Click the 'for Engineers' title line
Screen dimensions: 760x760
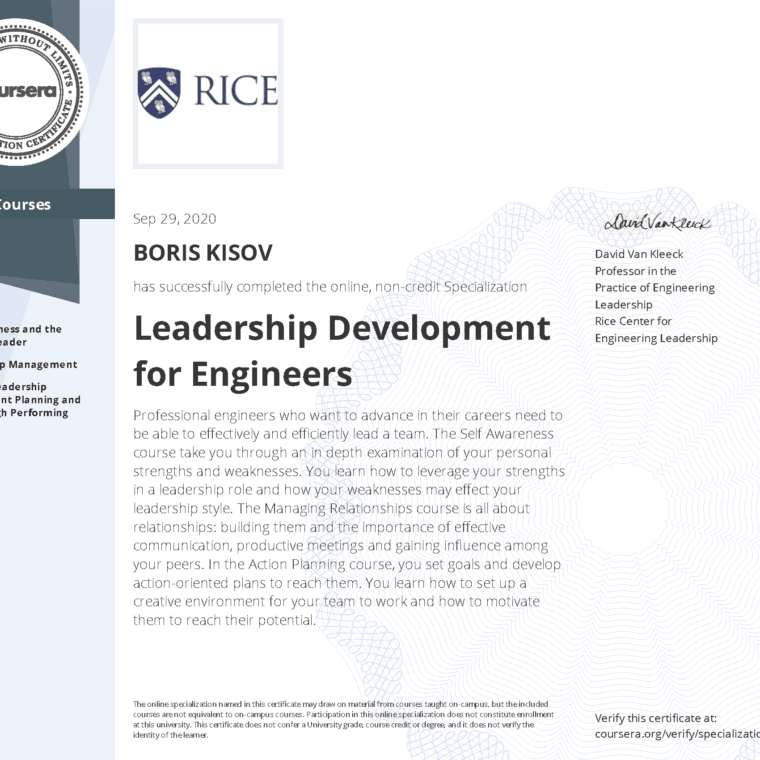[243, 375]
